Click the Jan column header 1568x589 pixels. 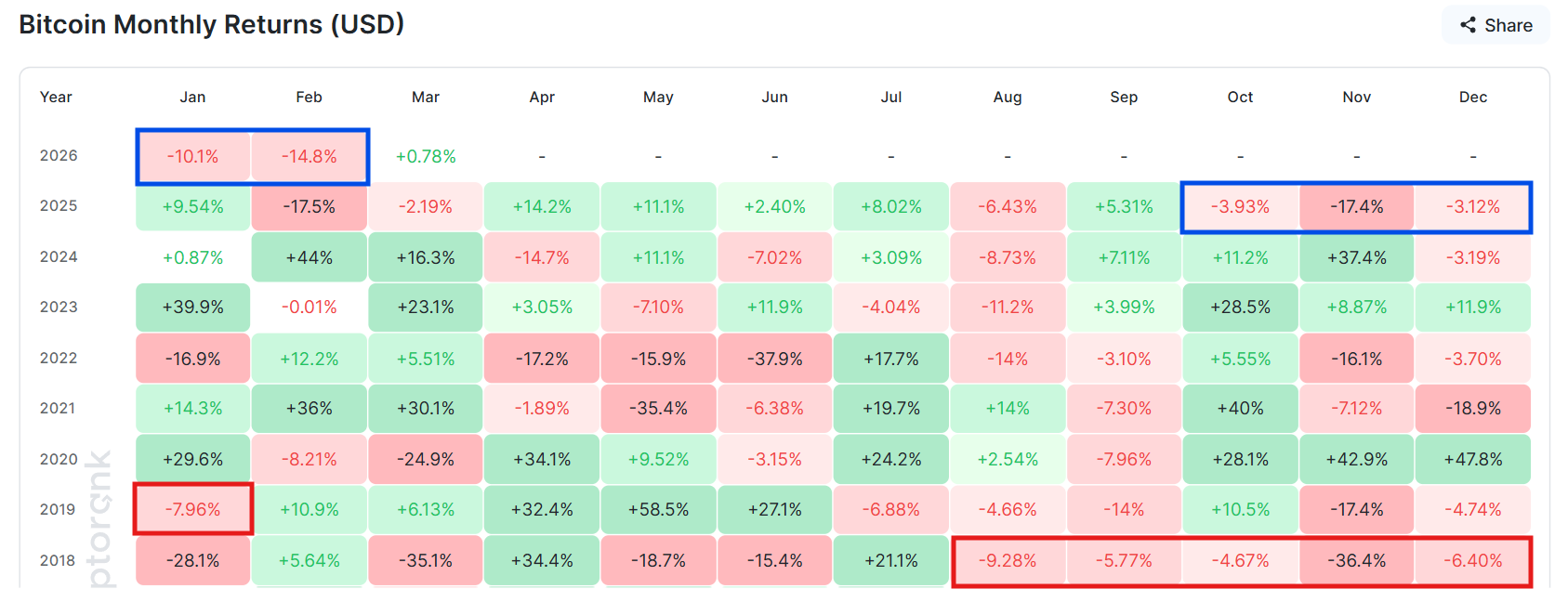coord(192,97)
